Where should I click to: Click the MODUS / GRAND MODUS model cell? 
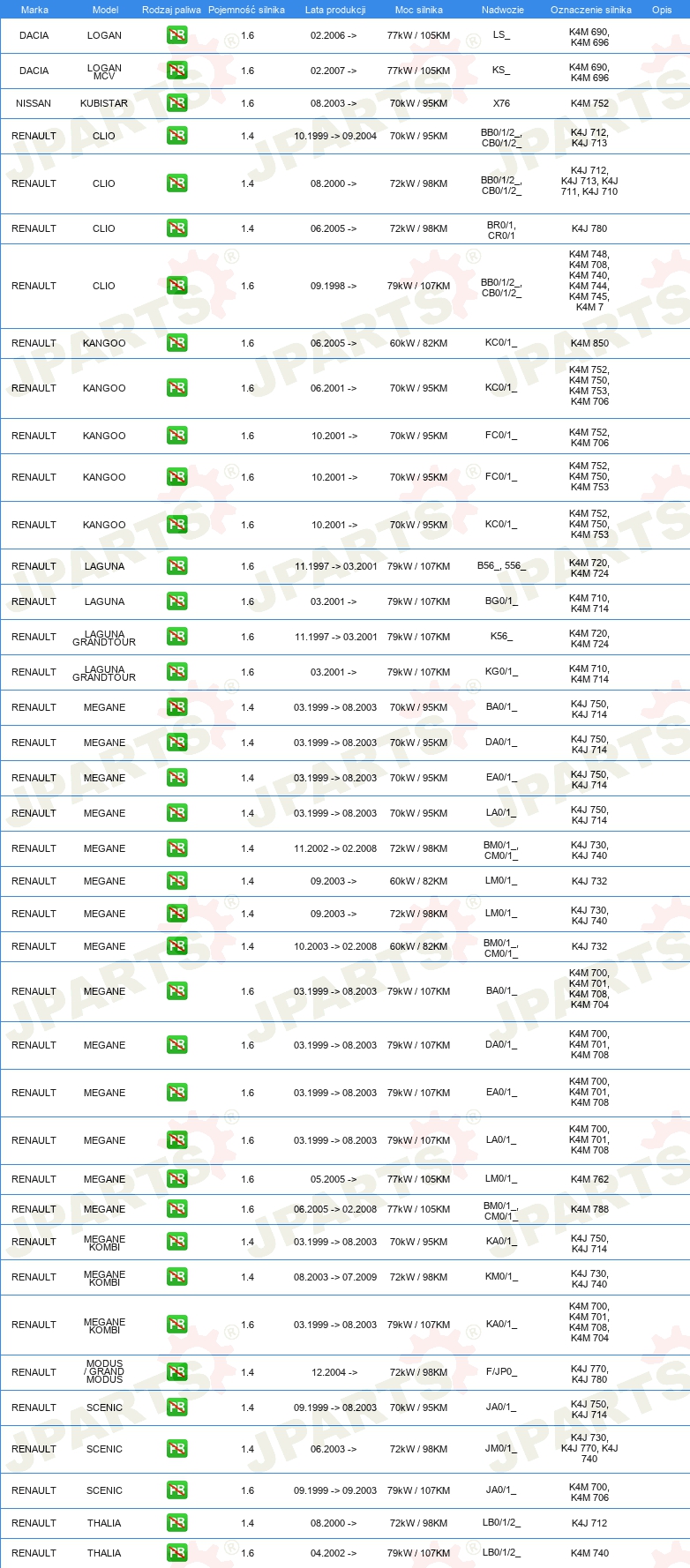click(x=104, y=1372)
